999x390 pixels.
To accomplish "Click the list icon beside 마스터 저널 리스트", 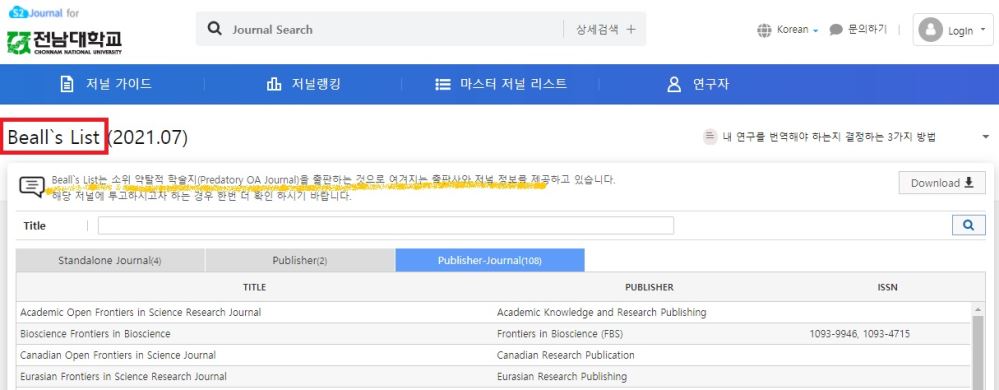I will click(x=443, y=84).
